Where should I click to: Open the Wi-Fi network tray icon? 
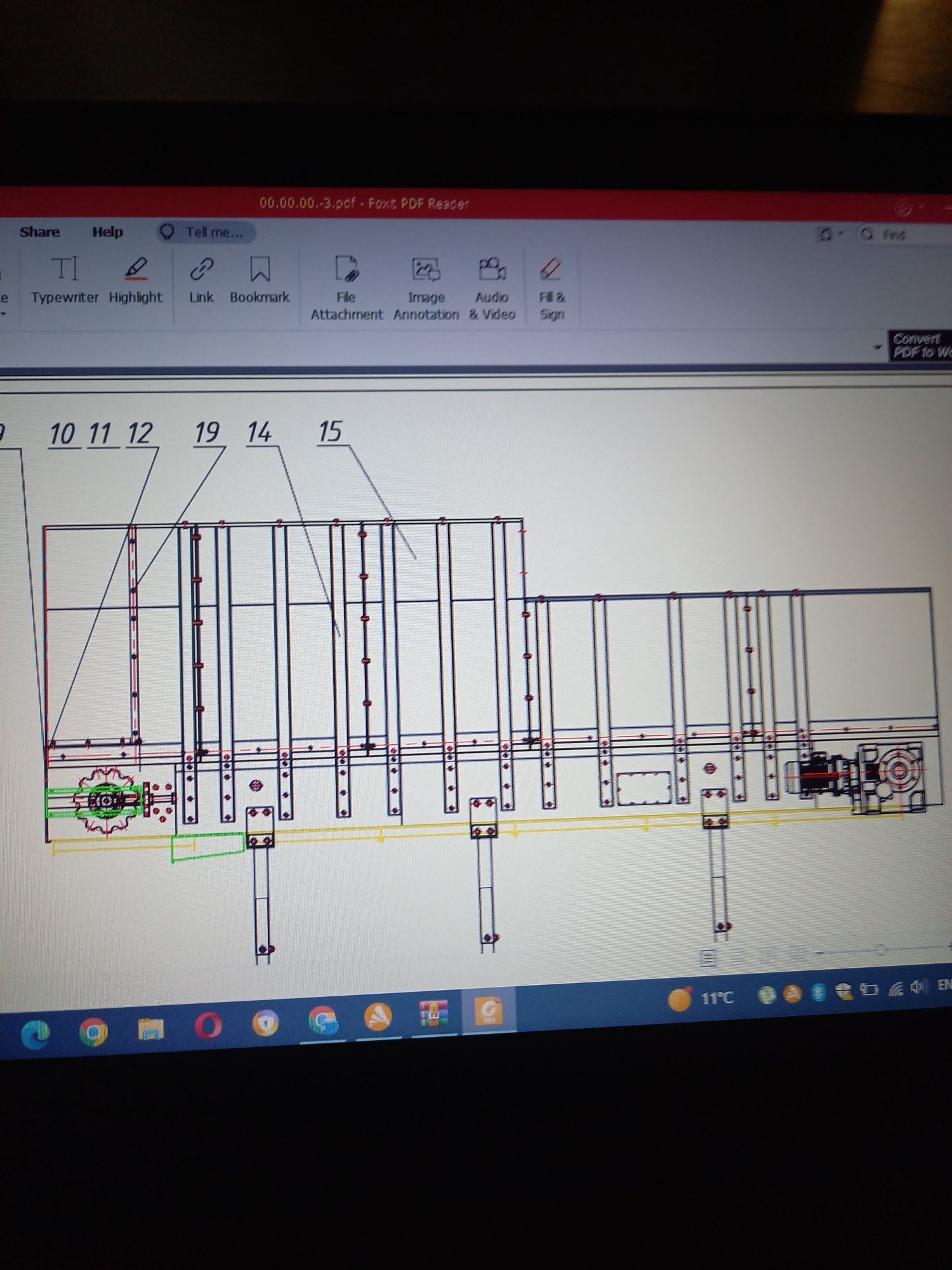[896, 989]
